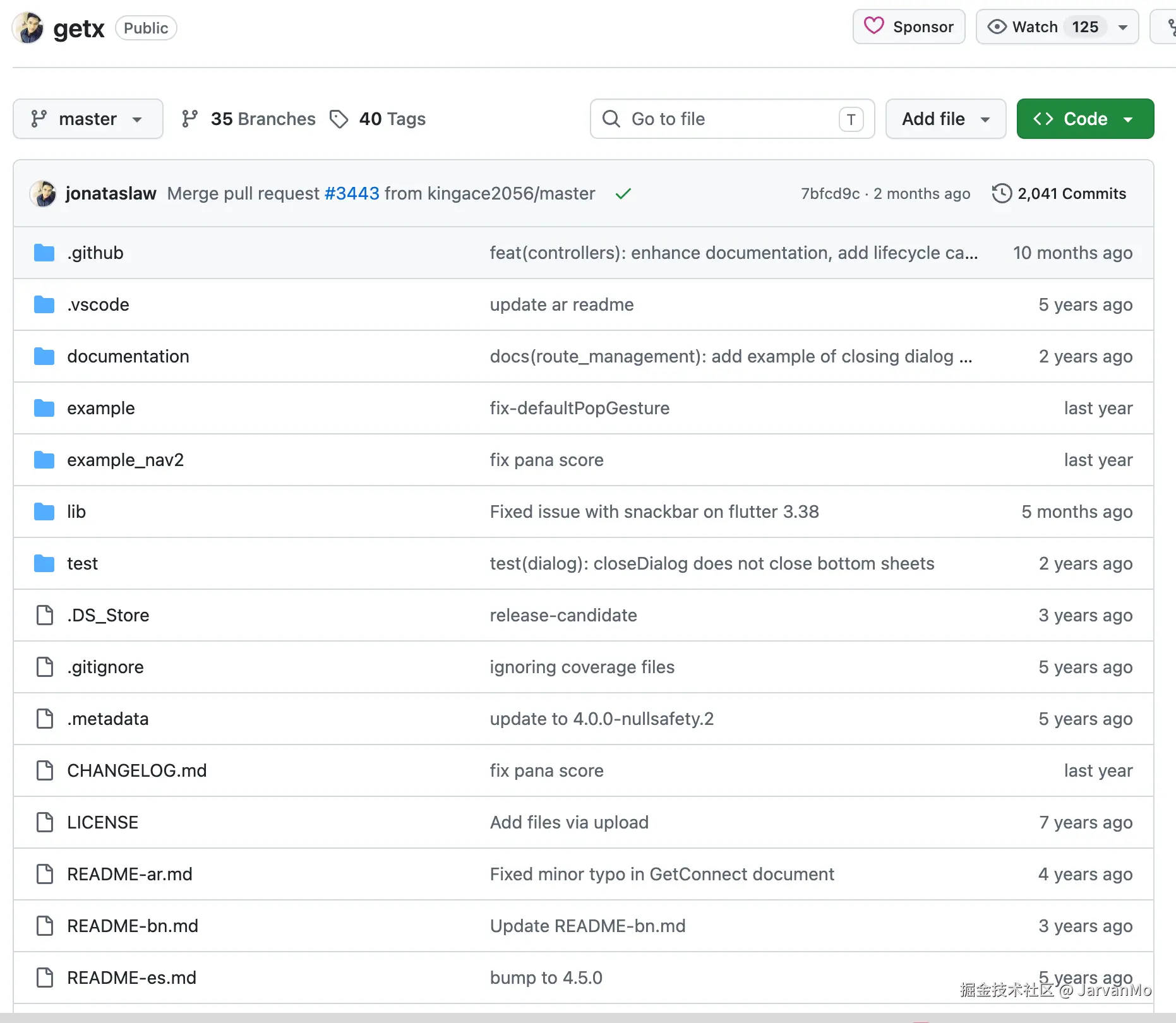The width and height of the screenshot is (1176, 1023).
Task: Click the LICENSE file icon
Action: point(44,822)
